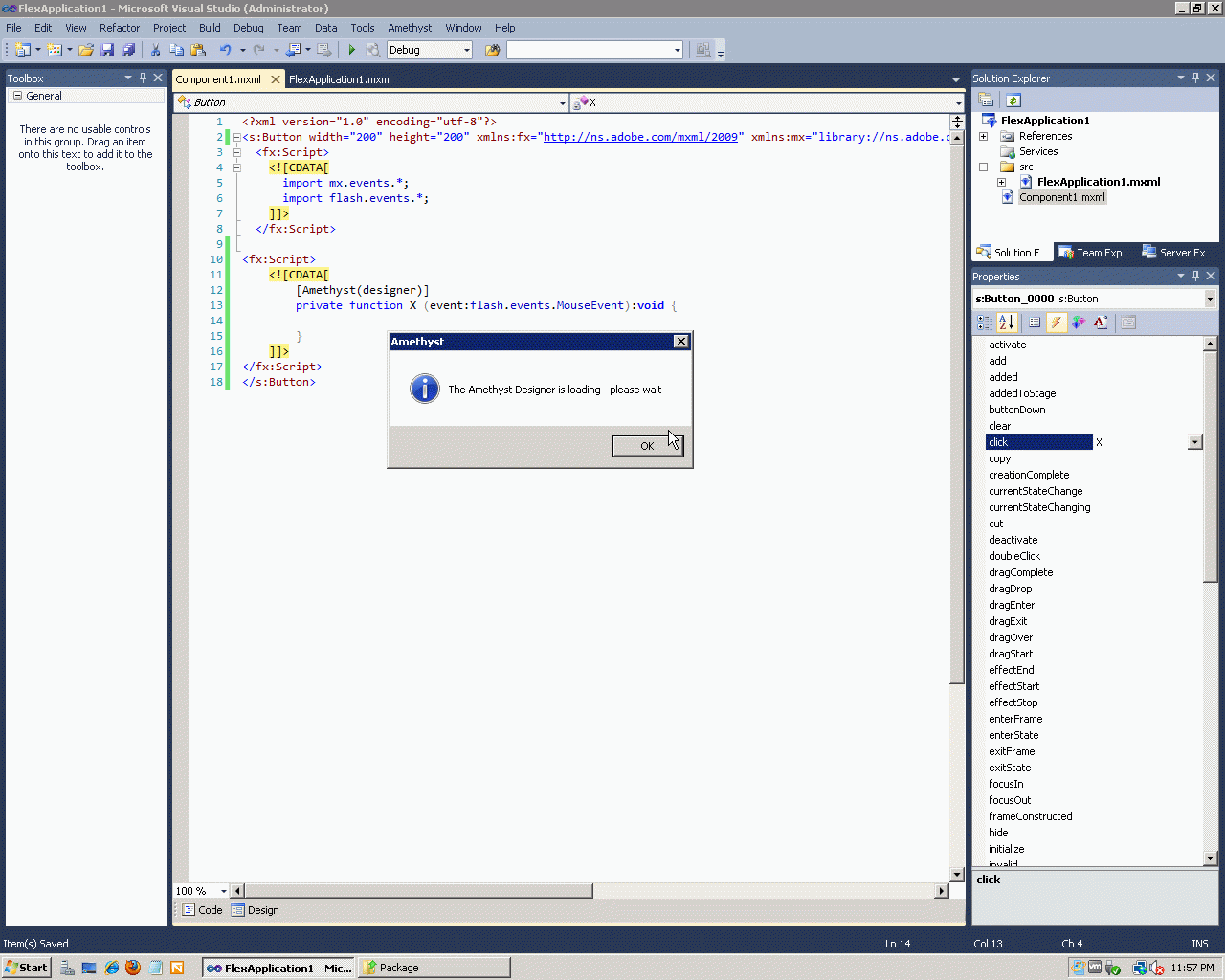Click the Open File folder icon

tap(86, 50)
